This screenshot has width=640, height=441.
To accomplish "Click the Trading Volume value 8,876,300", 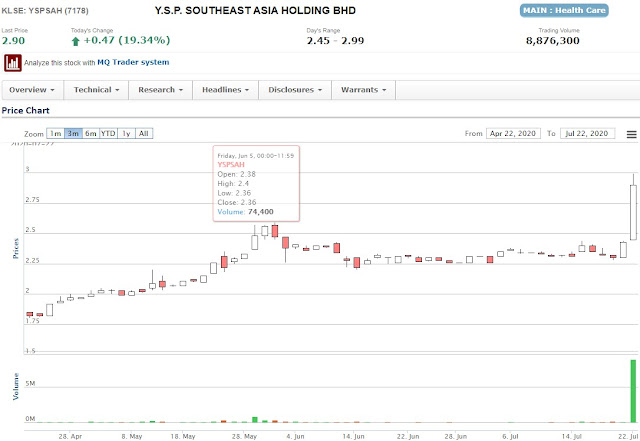I will (x=553, y=41).
